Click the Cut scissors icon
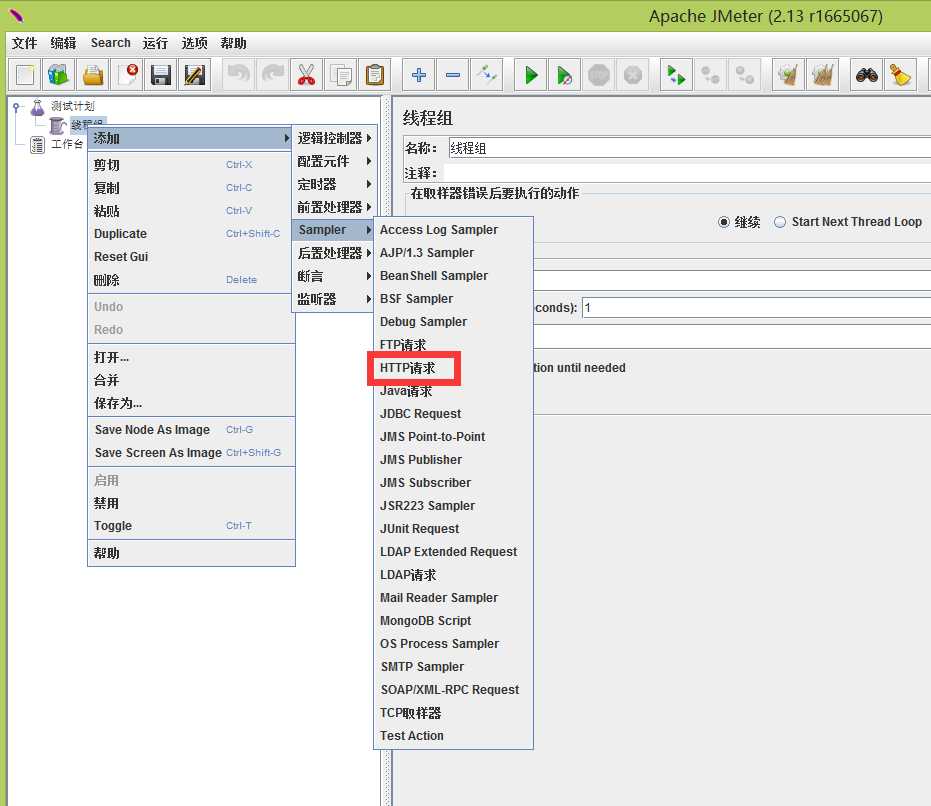 point(306,75)
